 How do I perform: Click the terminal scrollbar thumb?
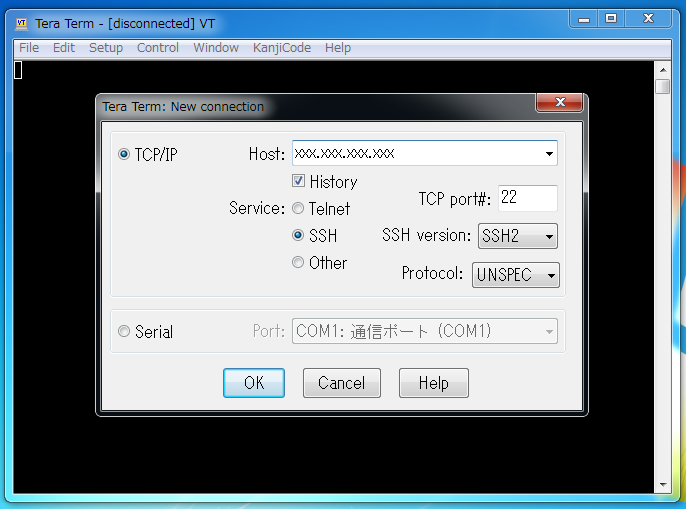(x=663, y=86)
